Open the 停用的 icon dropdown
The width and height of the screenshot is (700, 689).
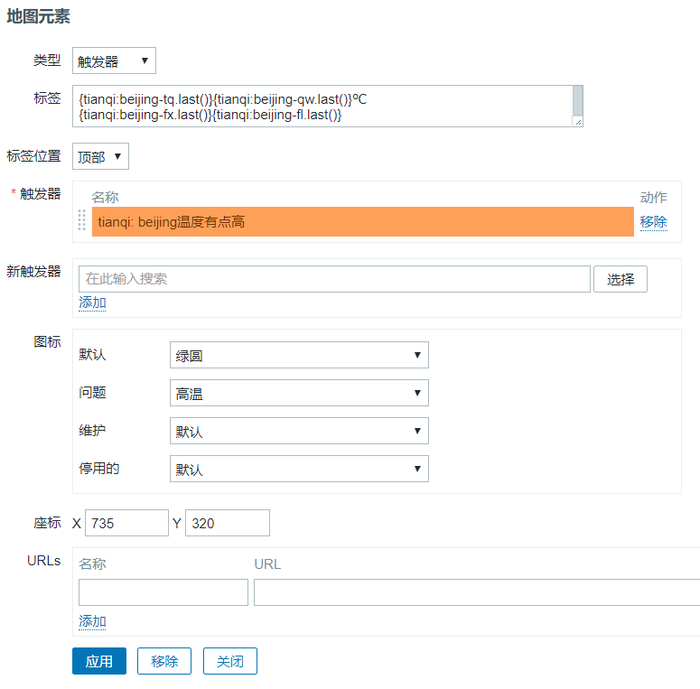pos(299,469)
